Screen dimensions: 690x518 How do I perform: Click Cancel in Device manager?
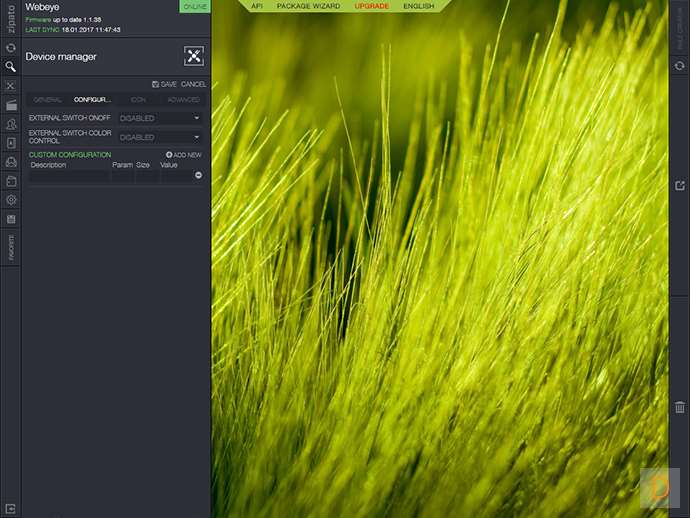coord(193,84)
